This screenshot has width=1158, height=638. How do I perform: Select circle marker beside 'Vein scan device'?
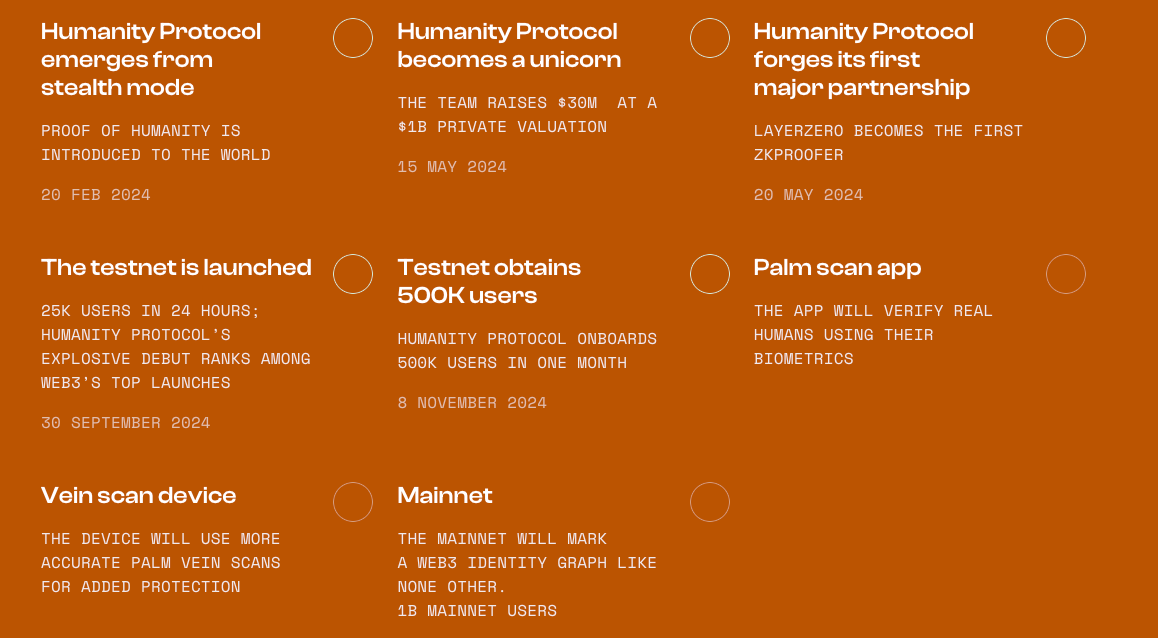click(x=353, y=502)
